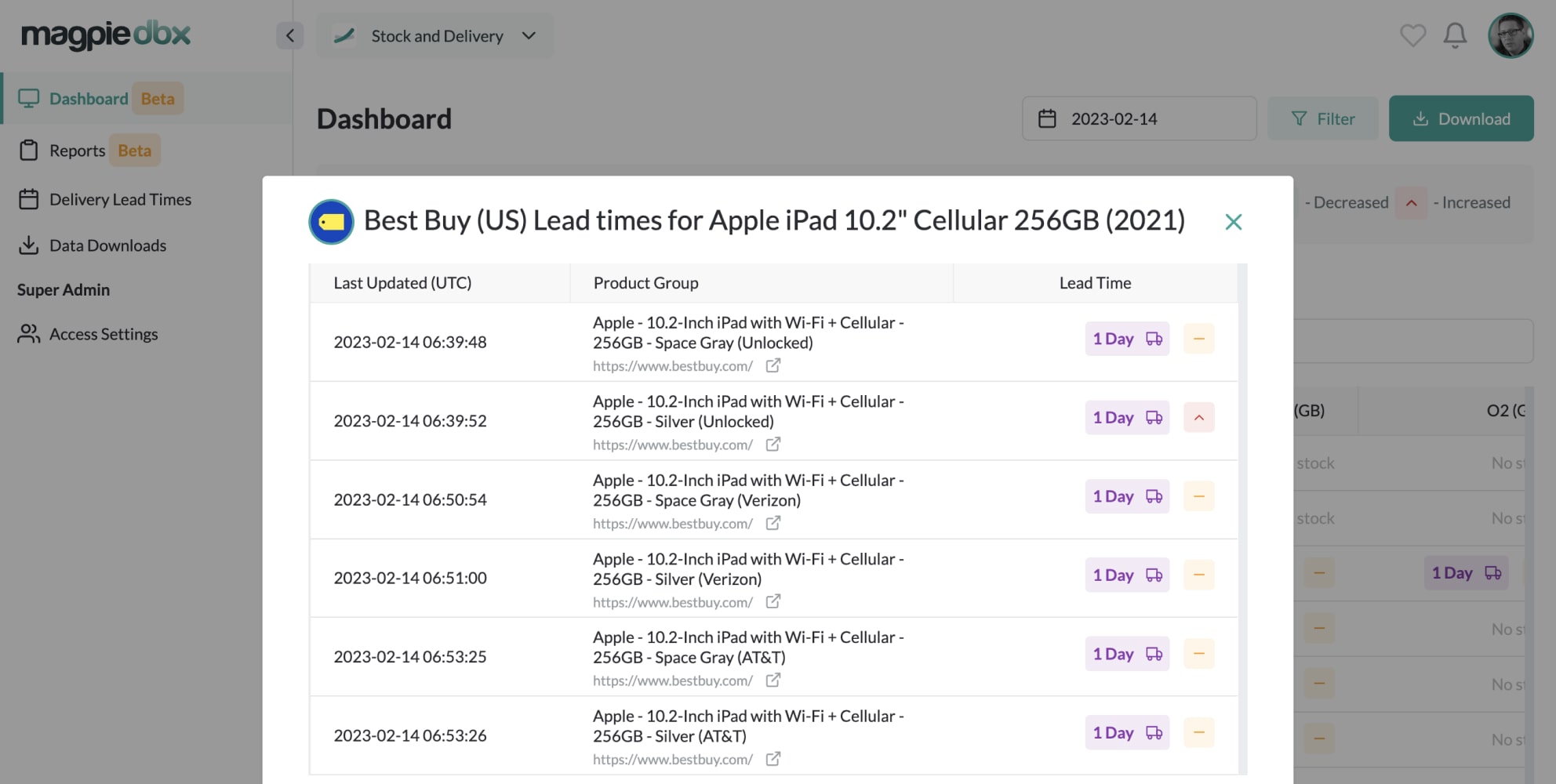
Task: Click unchanged dash indicator for Space Gray (AT&T)
Action: (x=1198, y=654)
